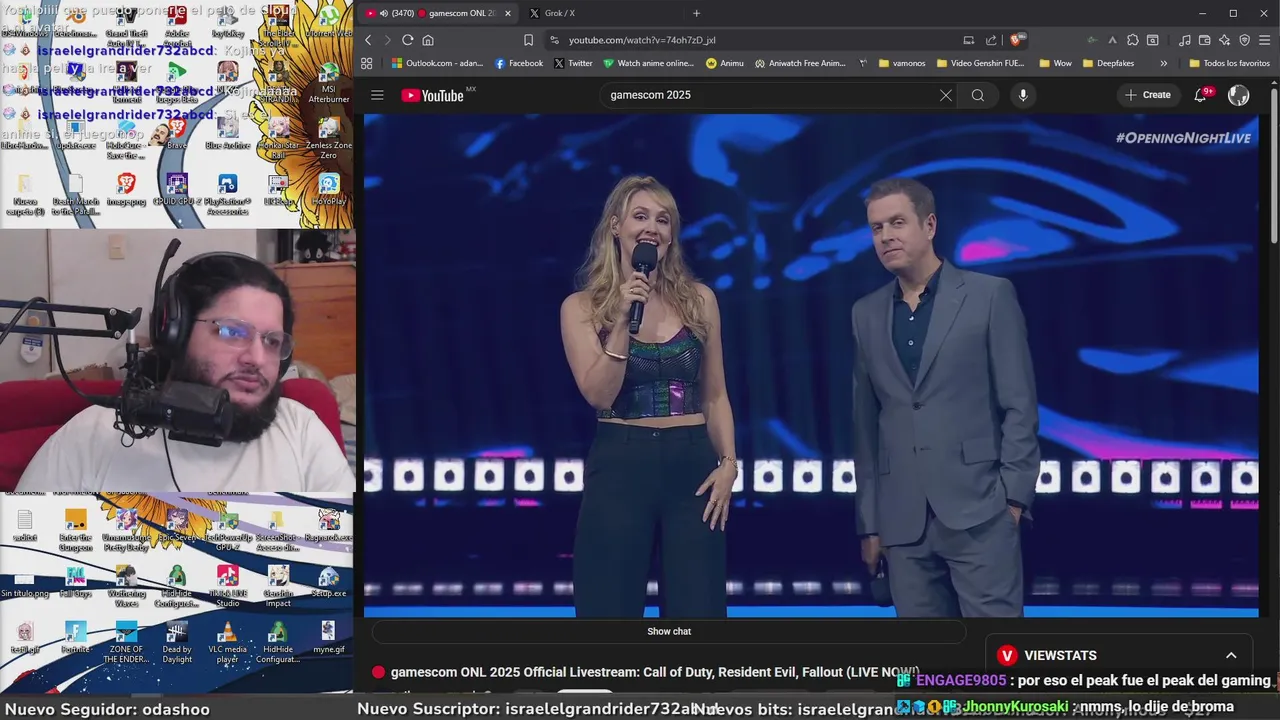Show hidden bookmarks via the double chevron
This screenshot has height=720, width=1280.
click(x=1163, y=63)
